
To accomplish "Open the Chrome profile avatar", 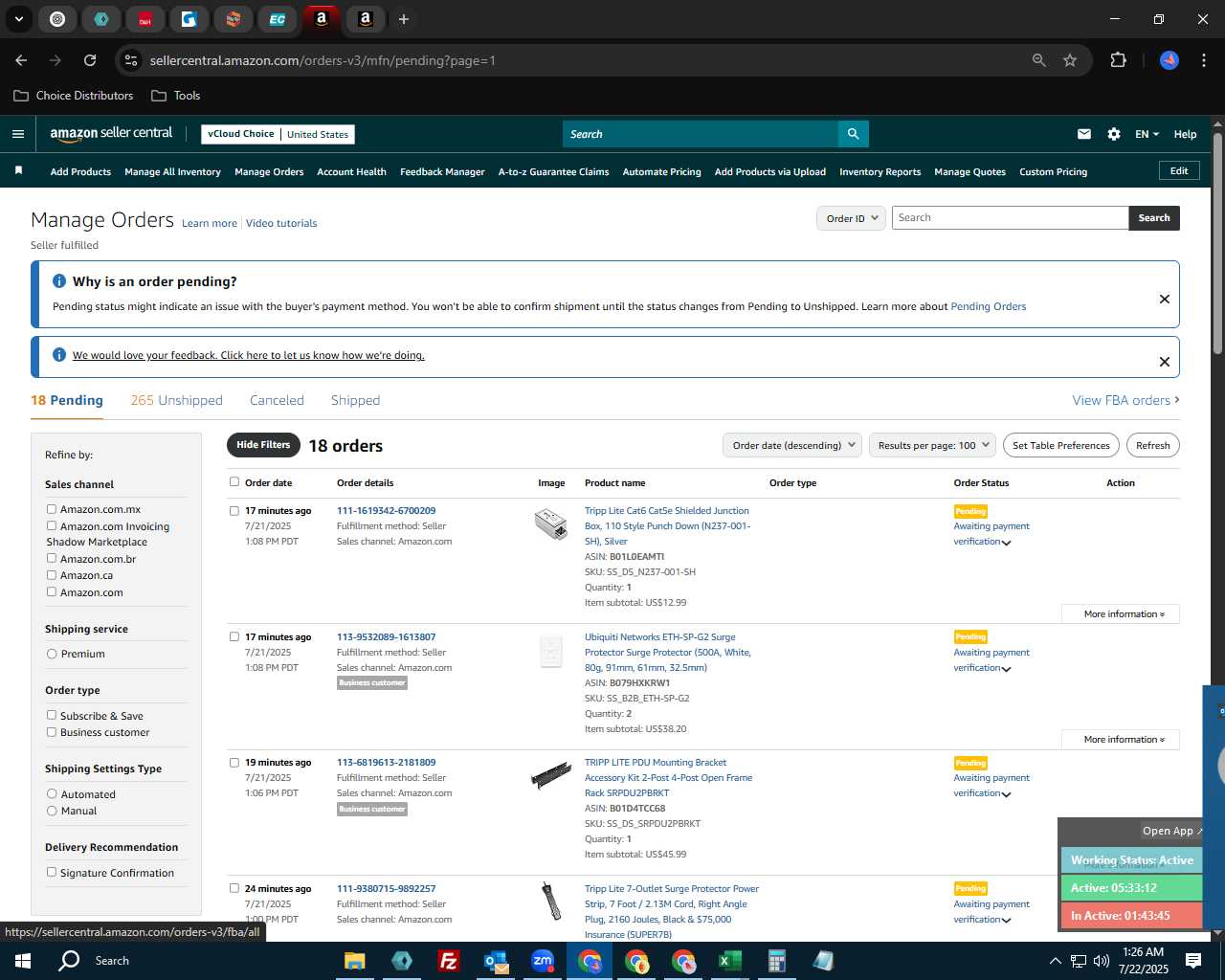I will [x=1169, y=60].
